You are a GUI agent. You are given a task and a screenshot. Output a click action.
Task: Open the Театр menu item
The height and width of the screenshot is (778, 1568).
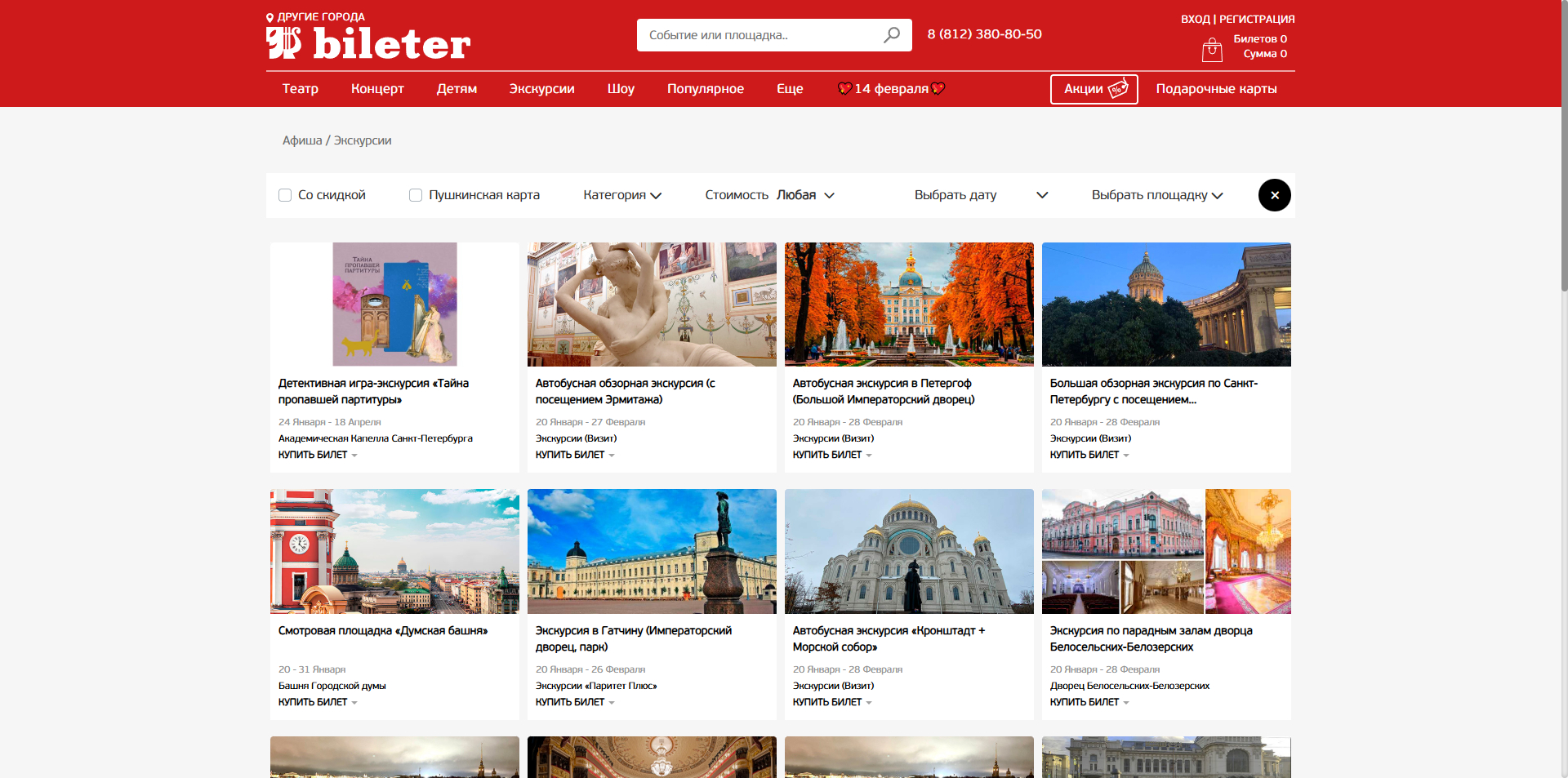pos(301,89)
